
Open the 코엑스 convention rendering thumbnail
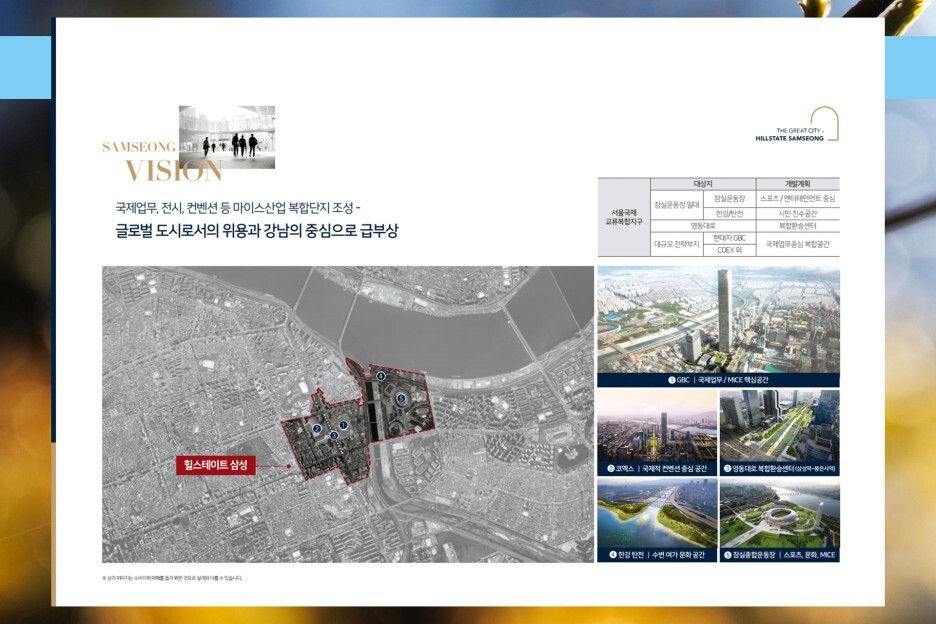(657, 426)
